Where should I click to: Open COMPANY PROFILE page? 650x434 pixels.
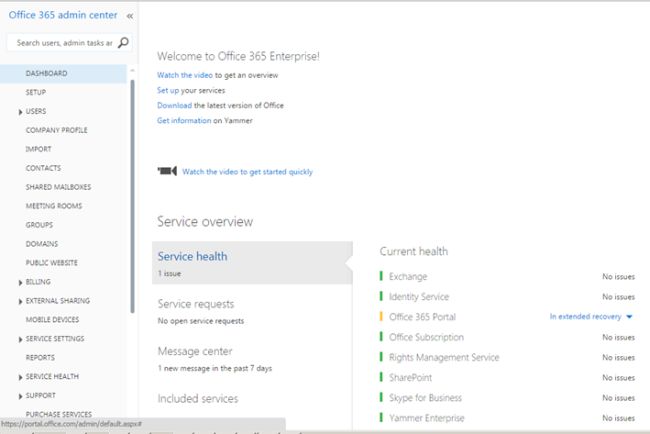point(56,130)
